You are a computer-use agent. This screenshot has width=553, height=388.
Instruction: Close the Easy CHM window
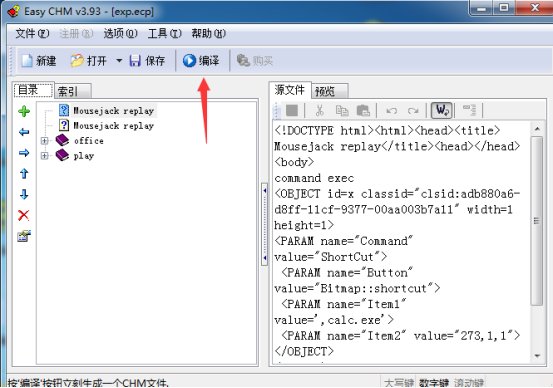(534, 8)
